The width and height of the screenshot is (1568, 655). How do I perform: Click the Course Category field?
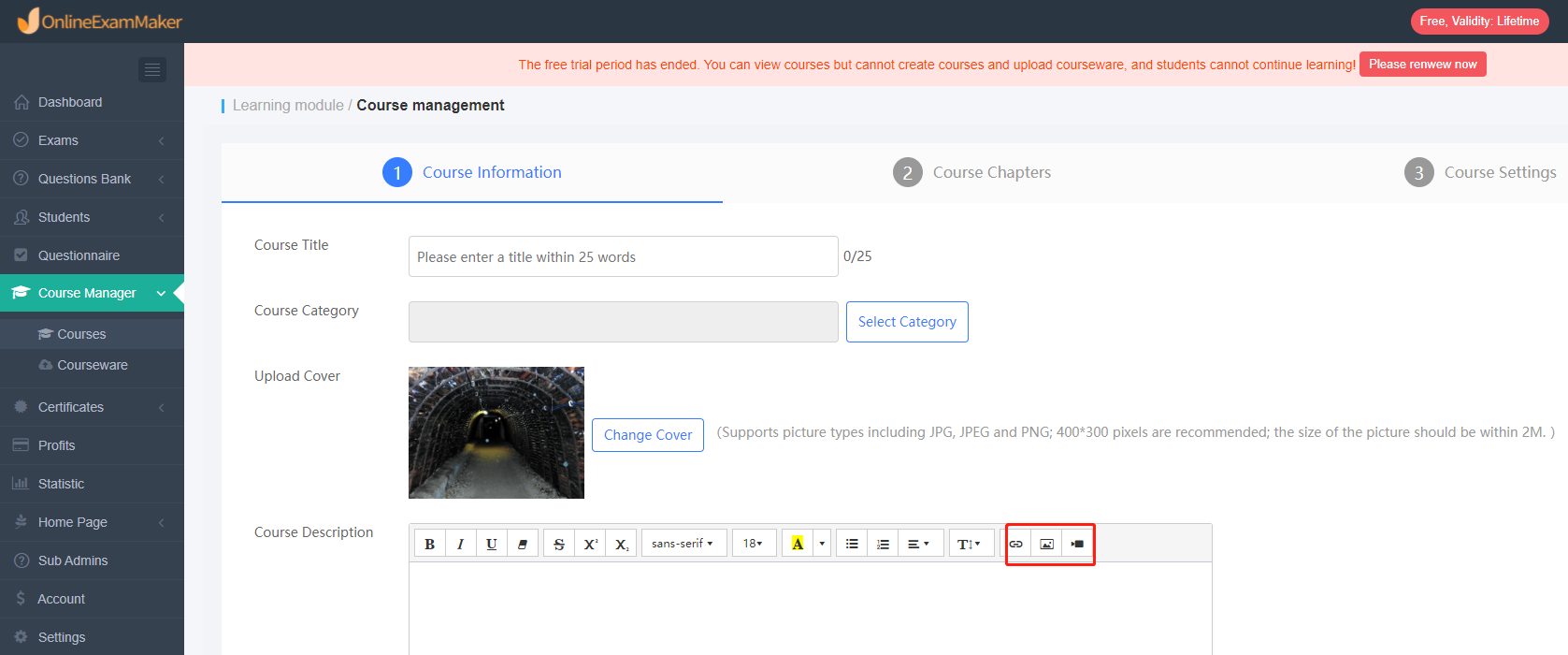pos(624,322)
